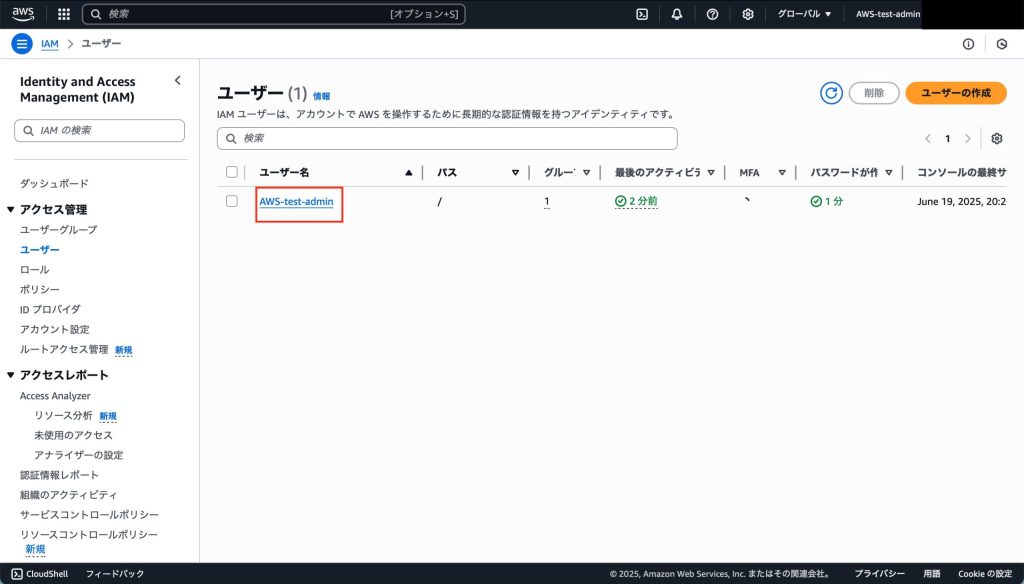
Task: Open フィードバック in footer
Action: click(115, 574)
